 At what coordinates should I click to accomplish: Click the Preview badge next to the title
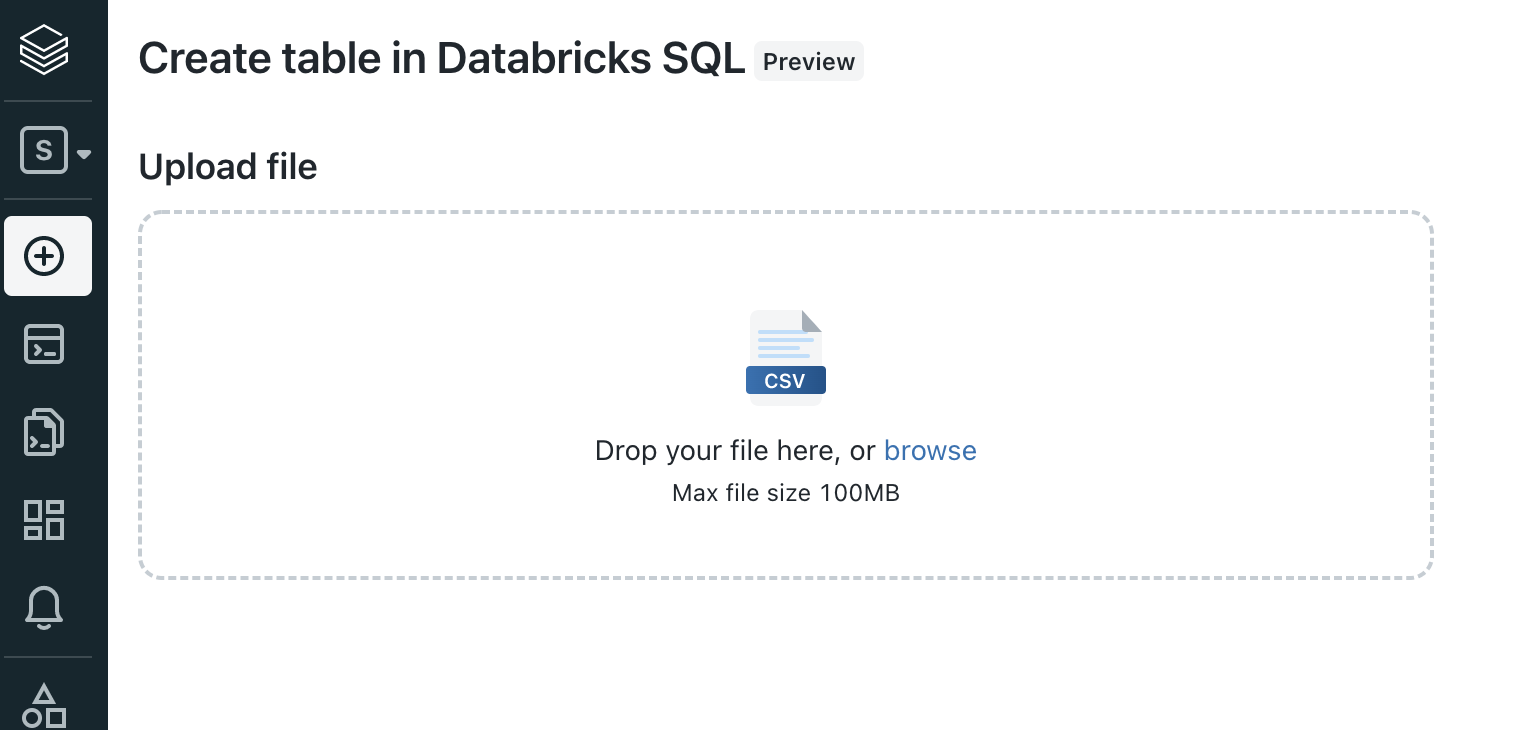[808, 61]
